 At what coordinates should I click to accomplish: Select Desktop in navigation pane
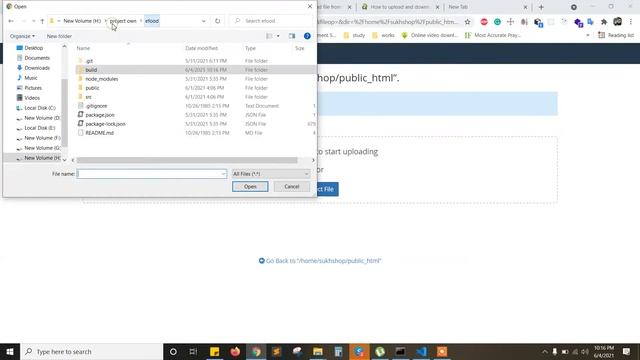33,48
